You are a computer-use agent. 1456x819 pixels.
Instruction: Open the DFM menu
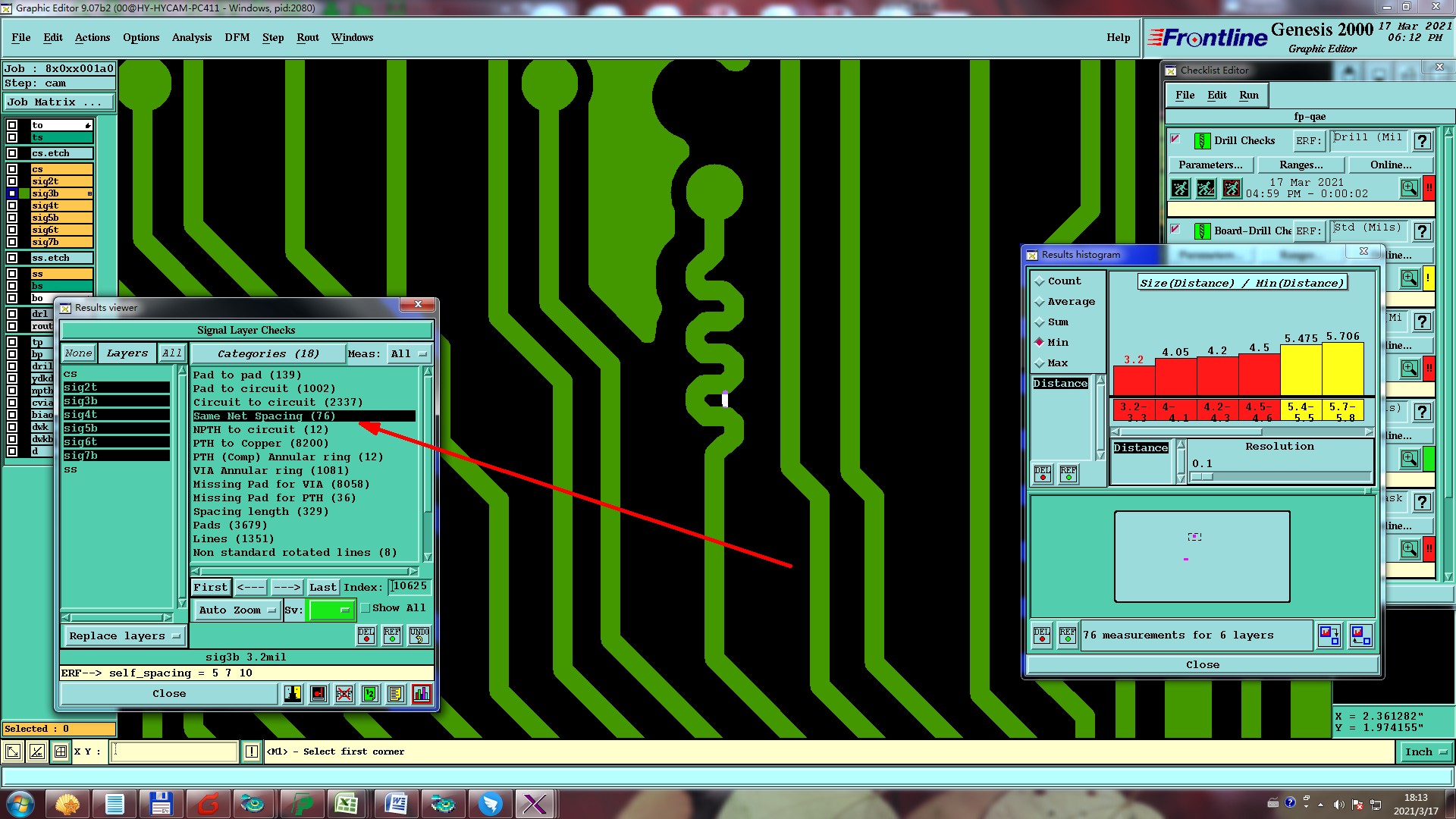tap(237, 37)
